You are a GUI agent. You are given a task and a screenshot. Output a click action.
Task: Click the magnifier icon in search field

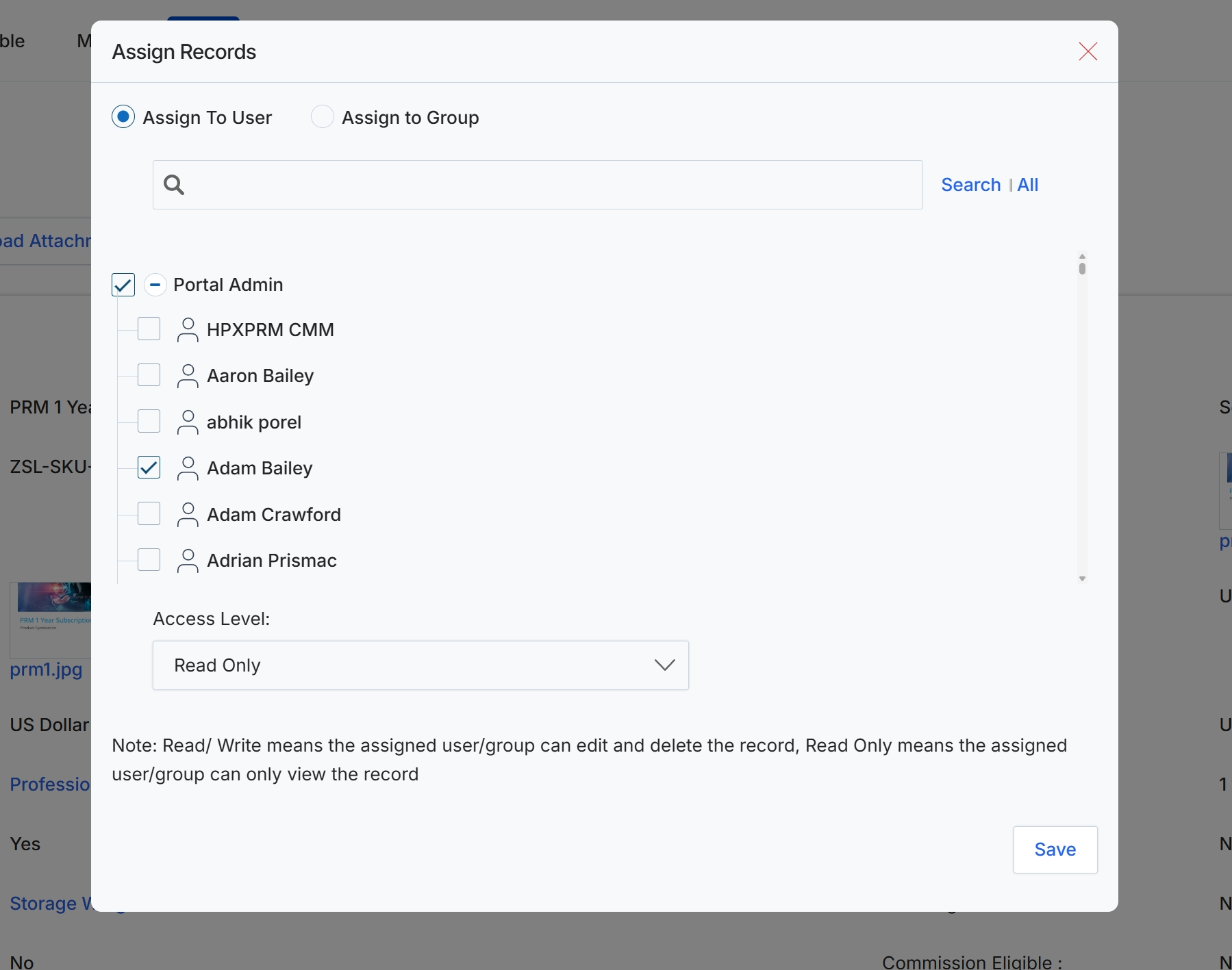tap(174, 185)
